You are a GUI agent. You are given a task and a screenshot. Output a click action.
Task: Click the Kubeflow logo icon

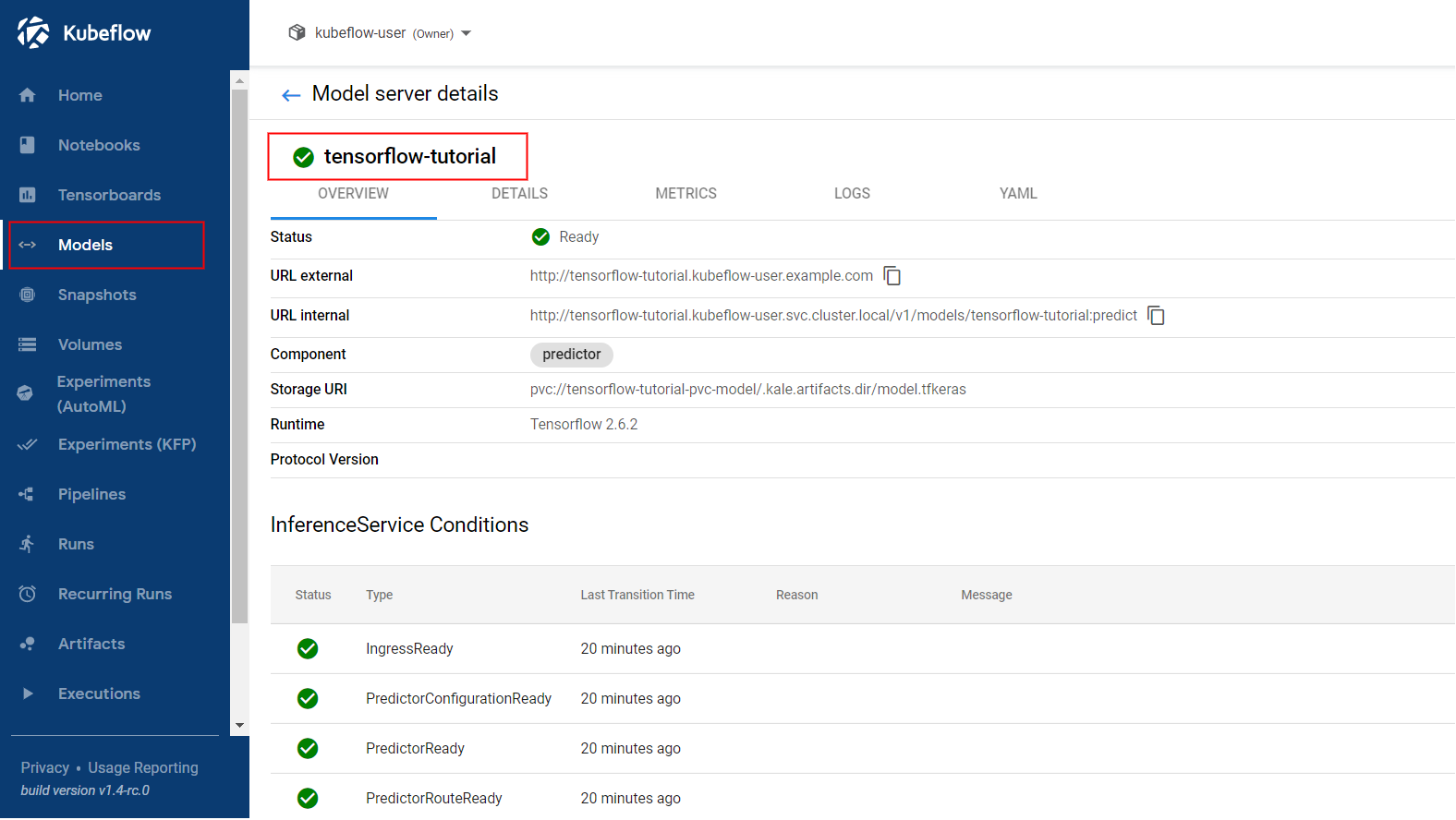pos(33,32)
